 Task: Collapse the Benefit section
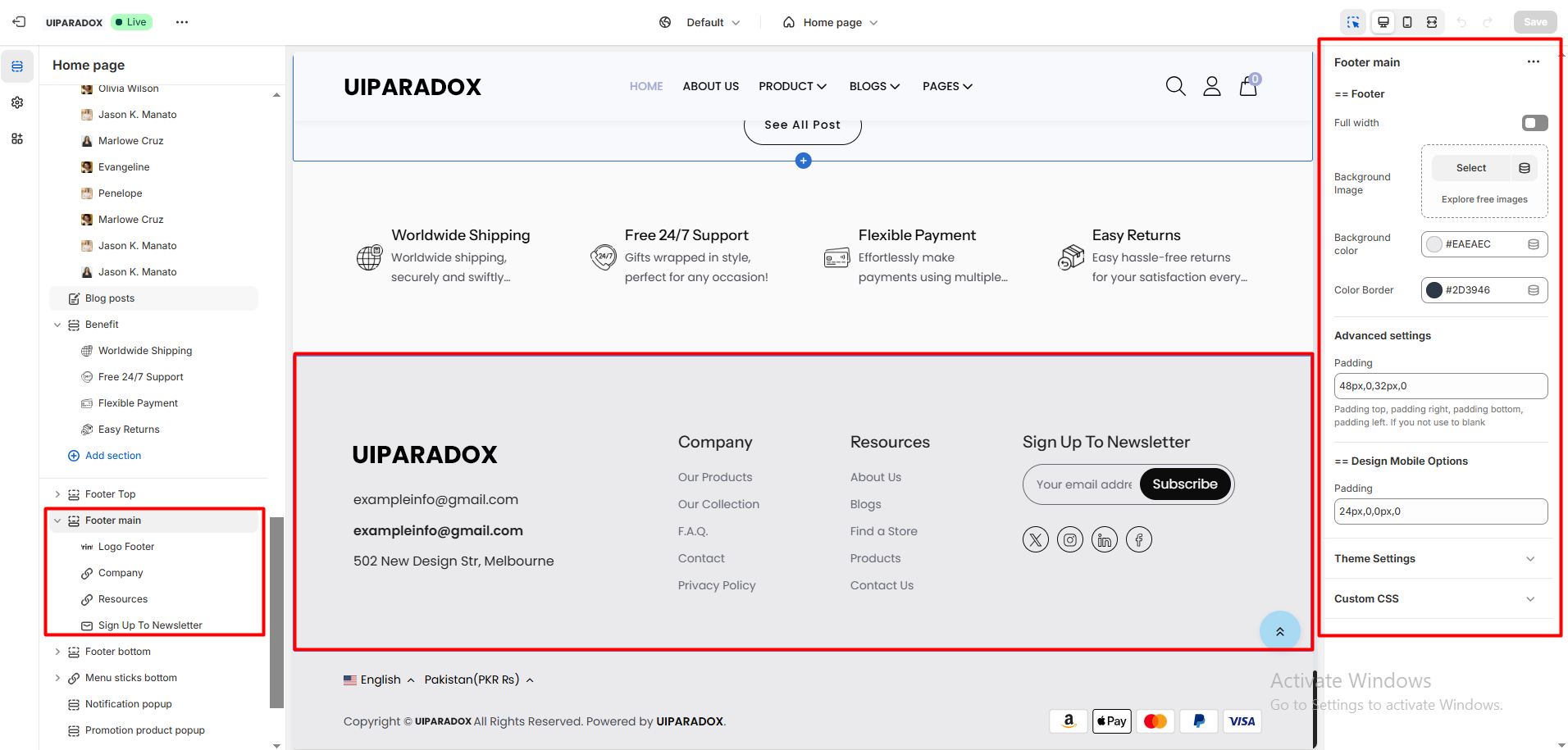point(57,325)
